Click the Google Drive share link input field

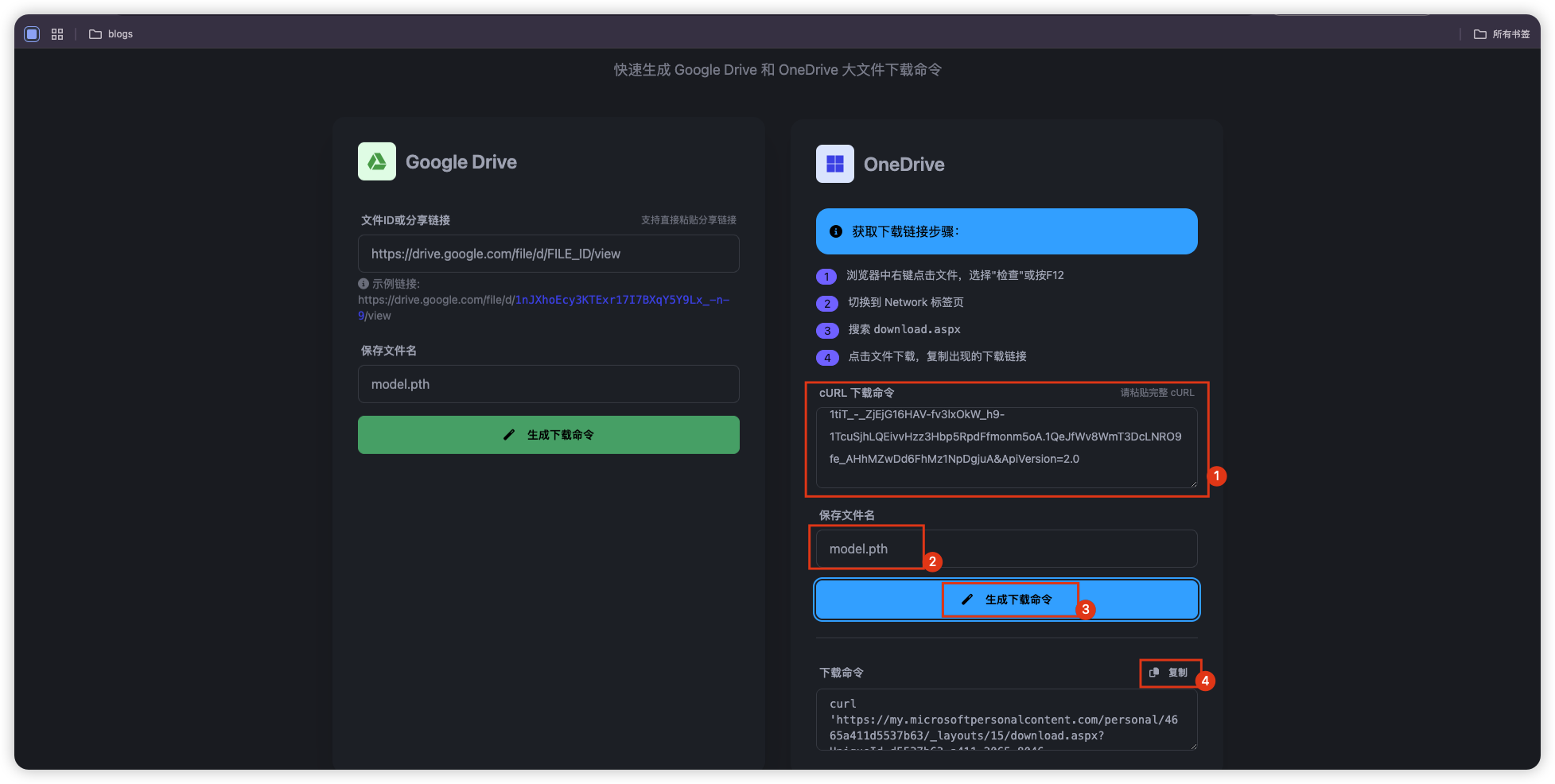tap(548, 254)
